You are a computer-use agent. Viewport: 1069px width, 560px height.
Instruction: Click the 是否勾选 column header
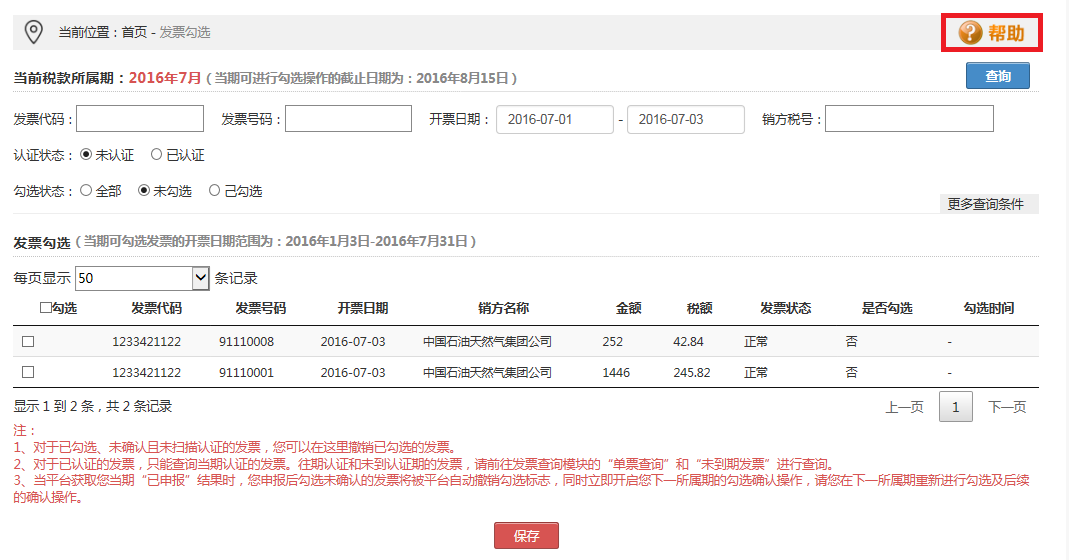point(887,308)
